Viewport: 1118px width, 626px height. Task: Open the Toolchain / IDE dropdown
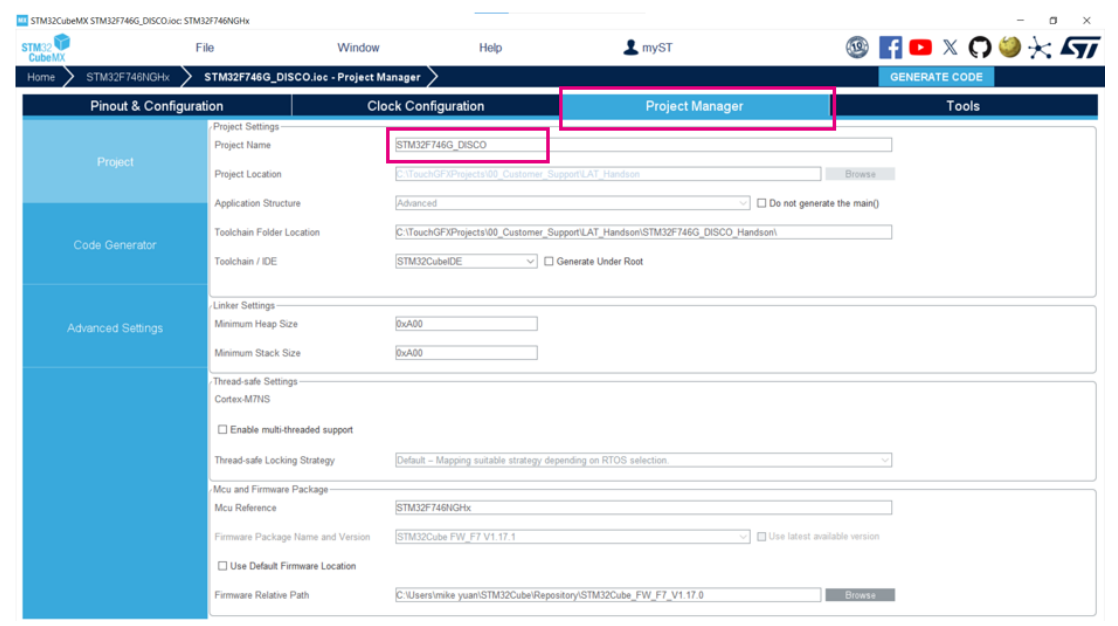466,262
